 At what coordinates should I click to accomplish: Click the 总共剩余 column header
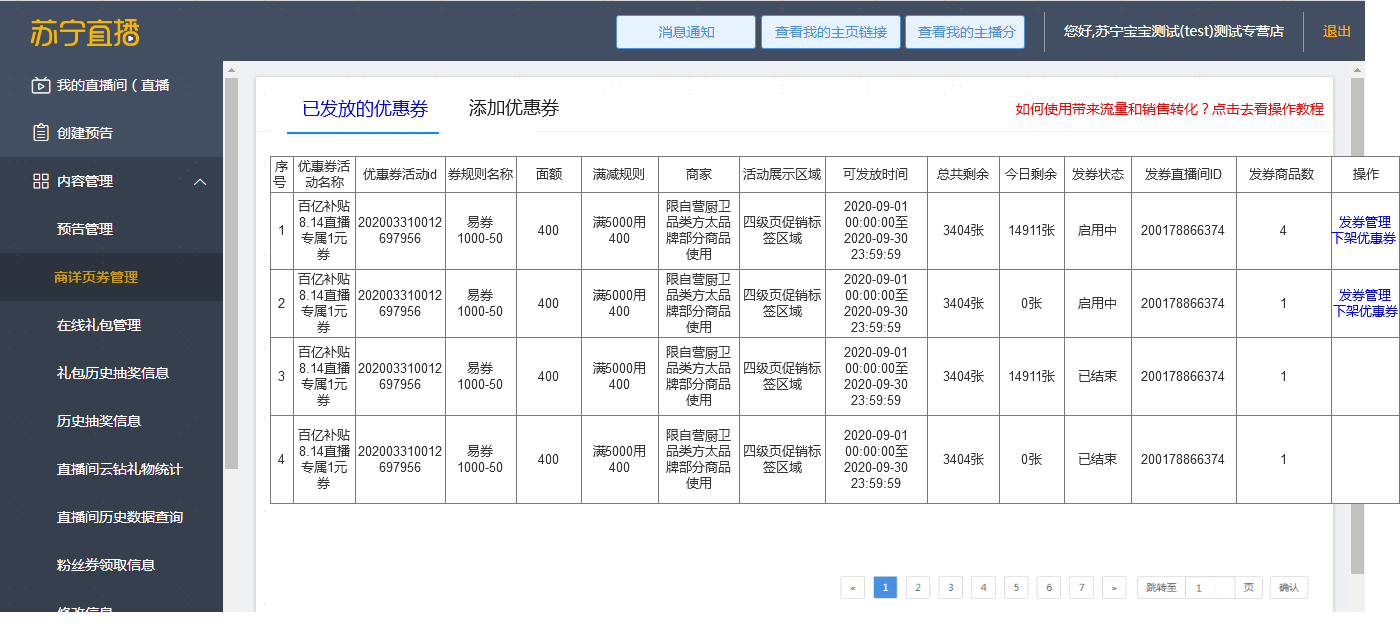963,174
